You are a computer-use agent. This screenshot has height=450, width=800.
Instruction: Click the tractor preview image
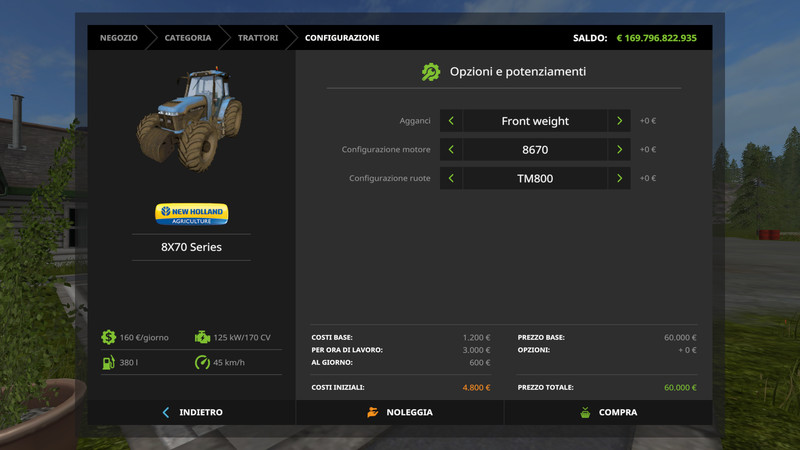(191, 120)
